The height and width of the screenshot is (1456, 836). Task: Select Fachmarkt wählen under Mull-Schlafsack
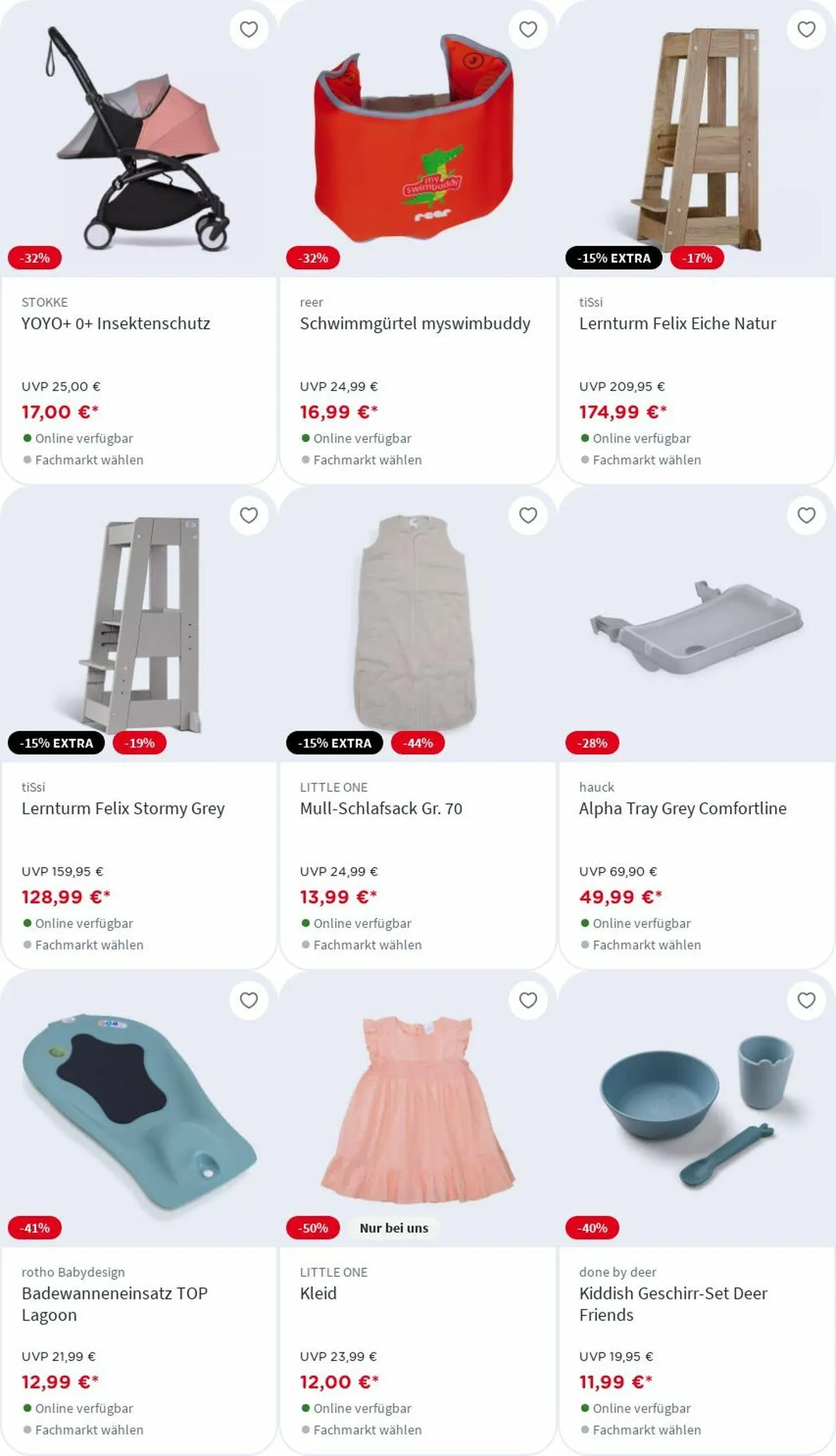point(367,945)
